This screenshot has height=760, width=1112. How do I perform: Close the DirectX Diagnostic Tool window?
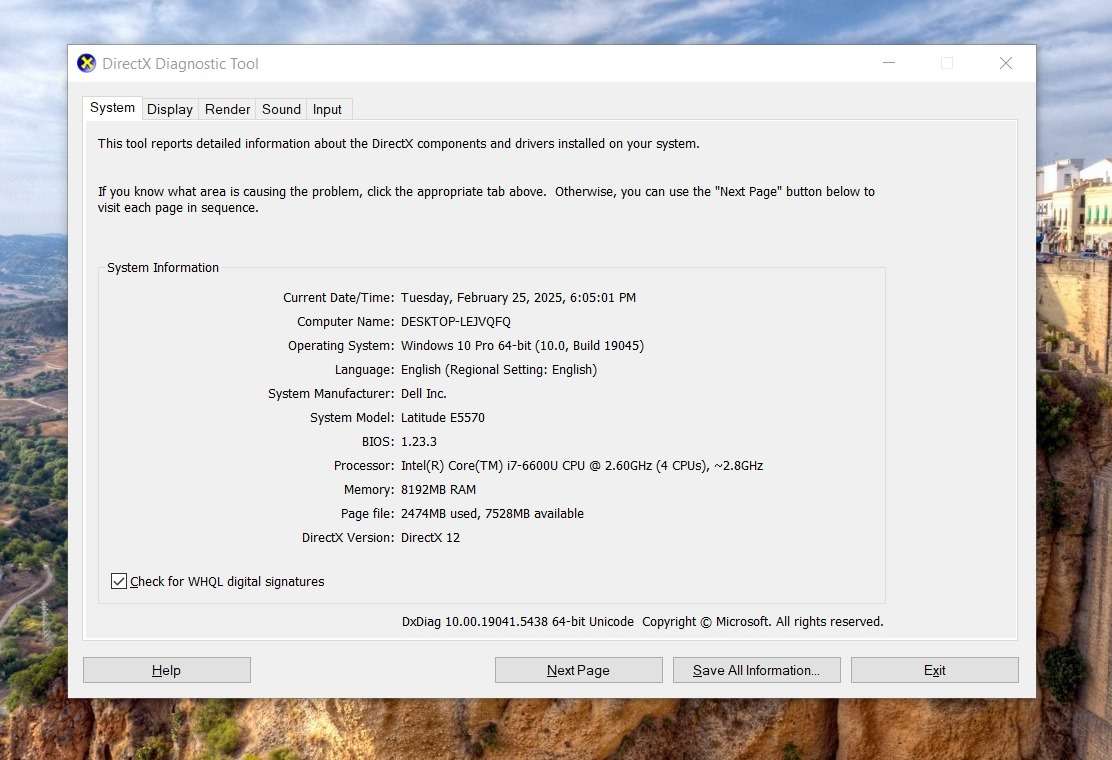pos(1006,63)
